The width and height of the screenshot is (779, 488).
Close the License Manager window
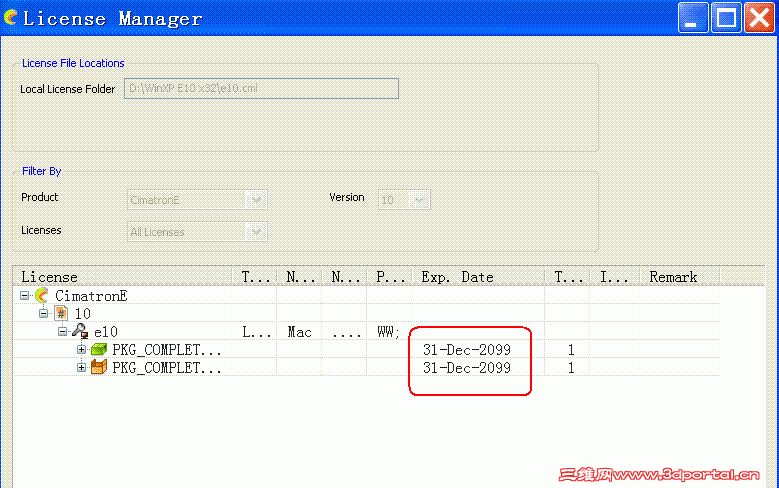pyautogui.click(x=759, y=17)
